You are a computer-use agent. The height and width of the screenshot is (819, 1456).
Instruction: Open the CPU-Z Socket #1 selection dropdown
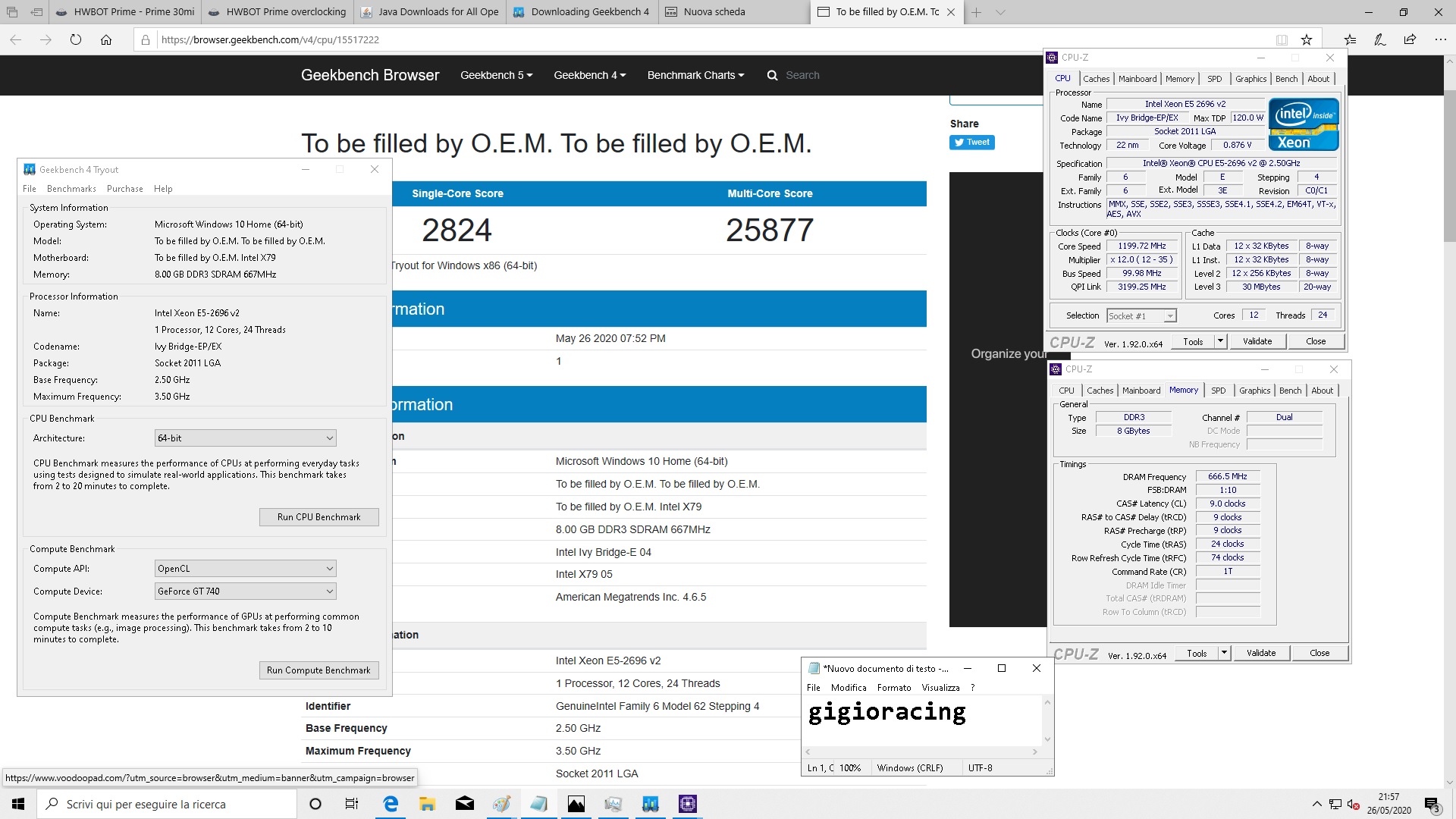[x=1141, y=315]
